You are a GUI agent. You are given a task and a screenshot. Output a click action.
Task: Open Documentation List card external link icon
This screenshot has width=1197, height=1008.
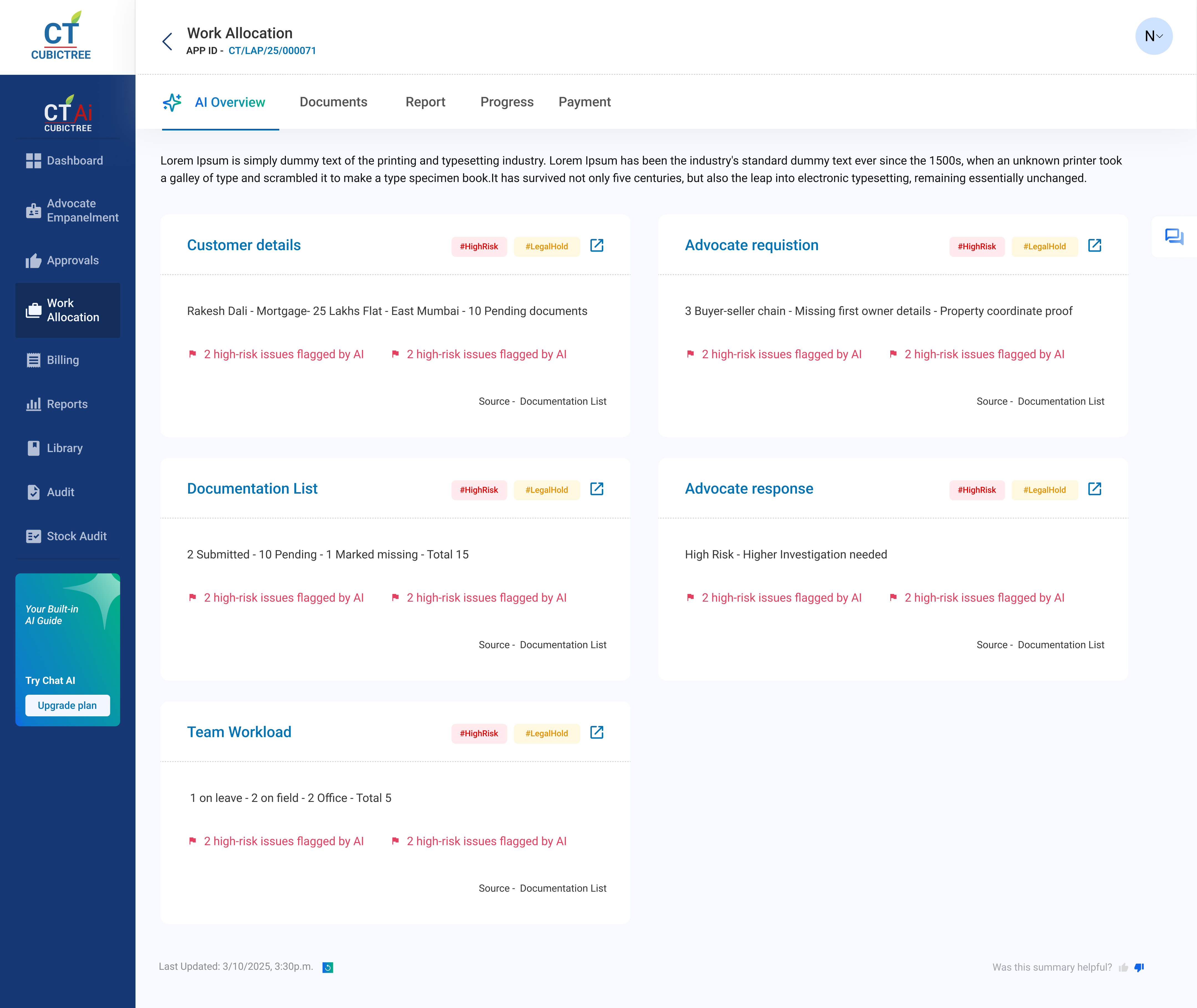point(596,489)
